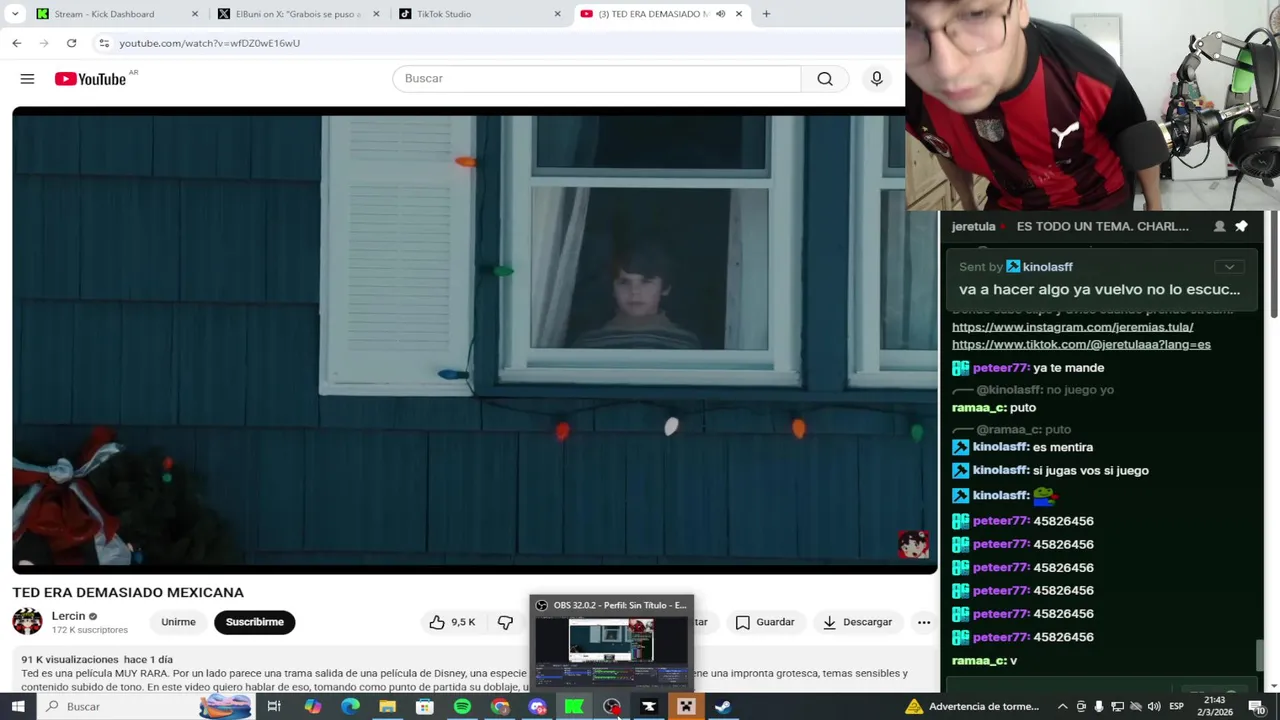Join the channel with Unirme button
Image resolution: width=1280 pixels, height=720 pixels.
pyautogui.click(x=178, y=622)
